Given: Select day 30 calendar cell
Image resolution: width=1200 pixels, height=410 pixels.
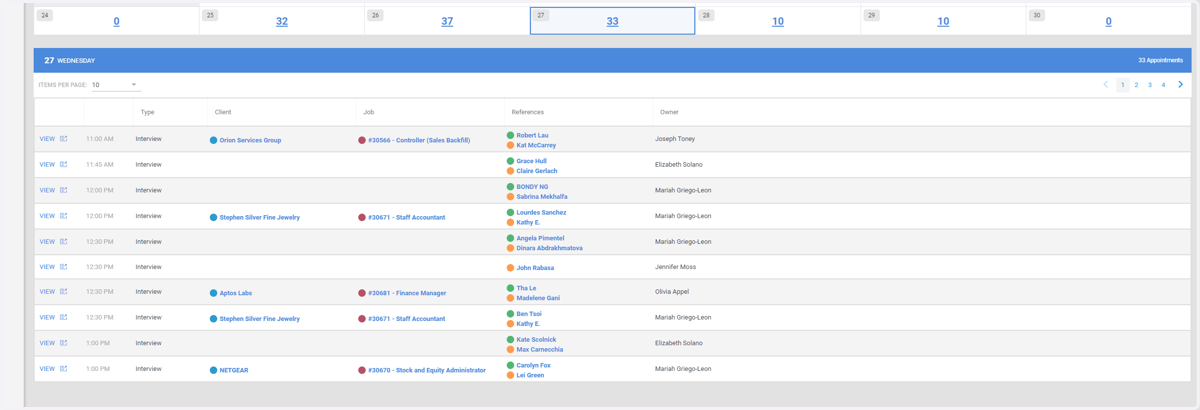Looking at the screenshot, I should [1108, 21].
